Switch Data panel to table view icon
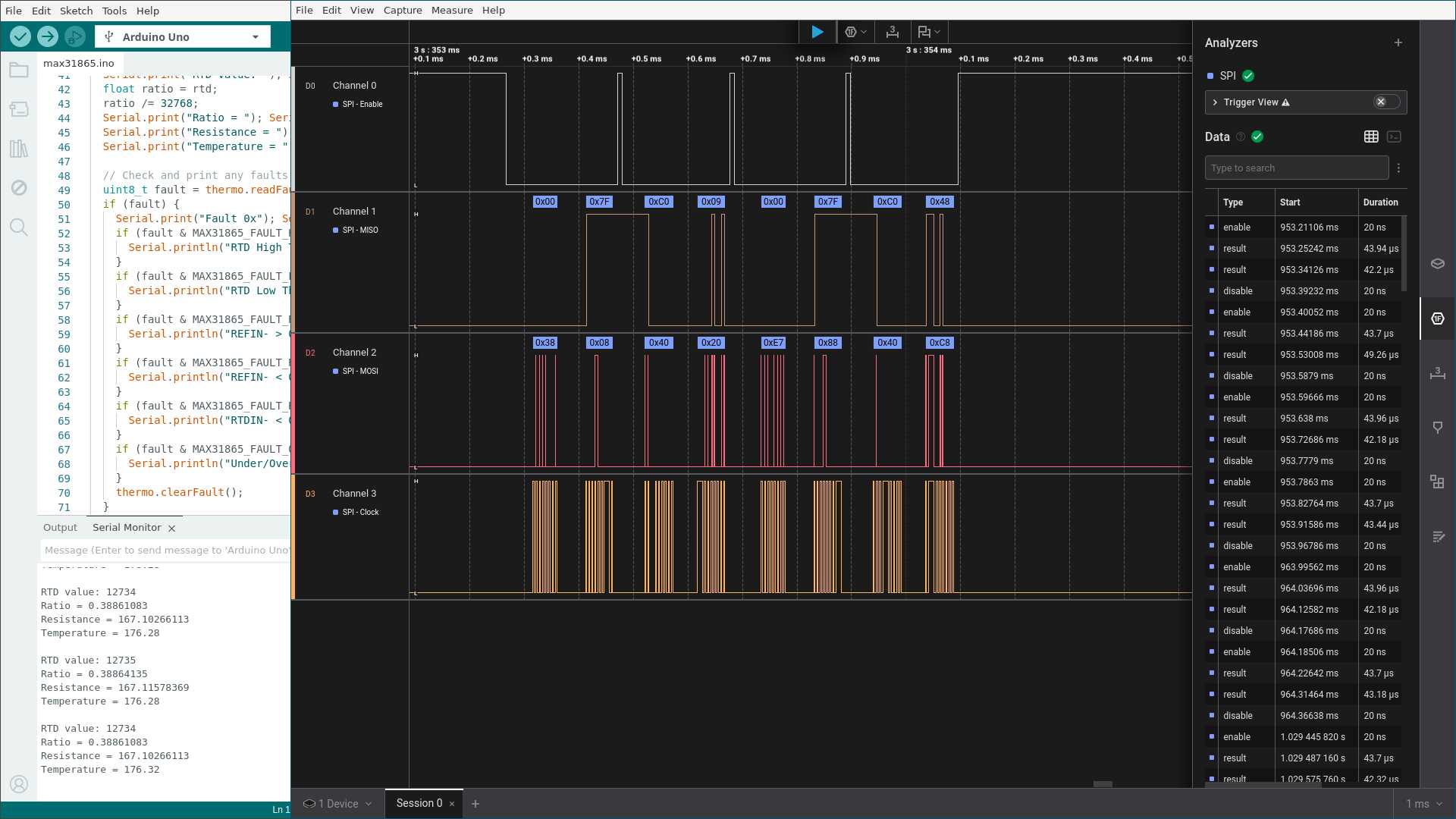This screenshot has height=819, width=1456. click(1371, 136)
